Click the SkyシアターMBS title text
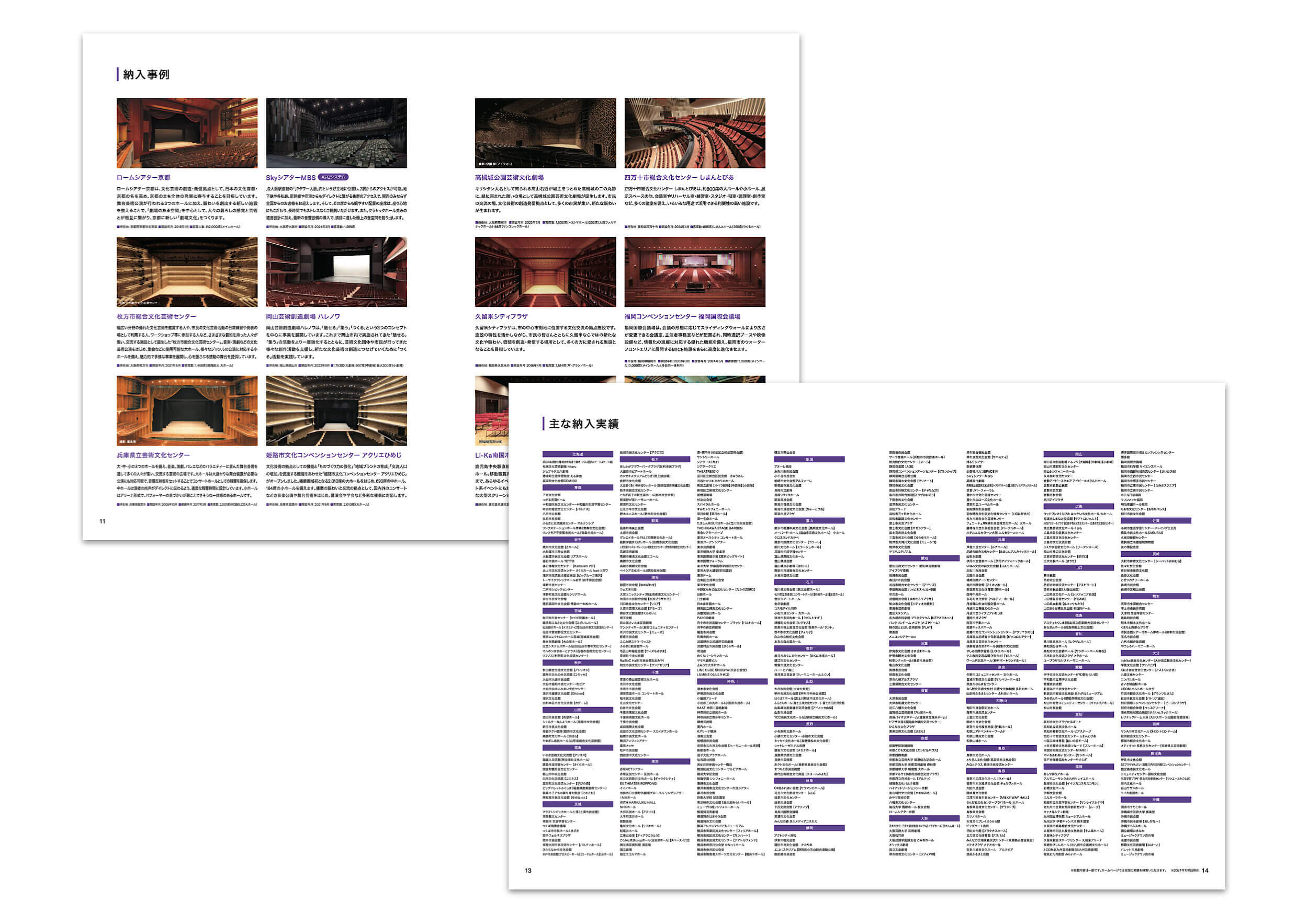 click(x=290, y=178)
